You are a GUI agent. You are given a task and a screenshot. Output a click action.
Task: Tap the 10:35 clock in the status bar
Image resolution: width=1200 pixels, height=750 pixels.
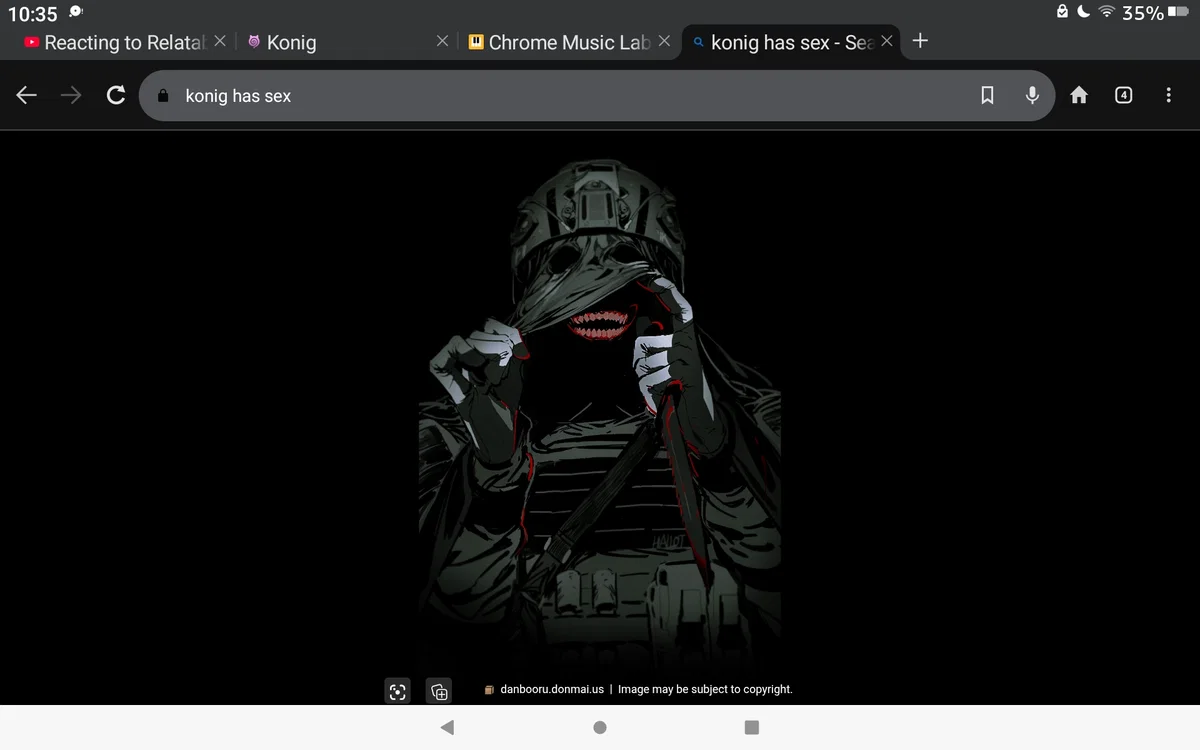click(33, 14)
